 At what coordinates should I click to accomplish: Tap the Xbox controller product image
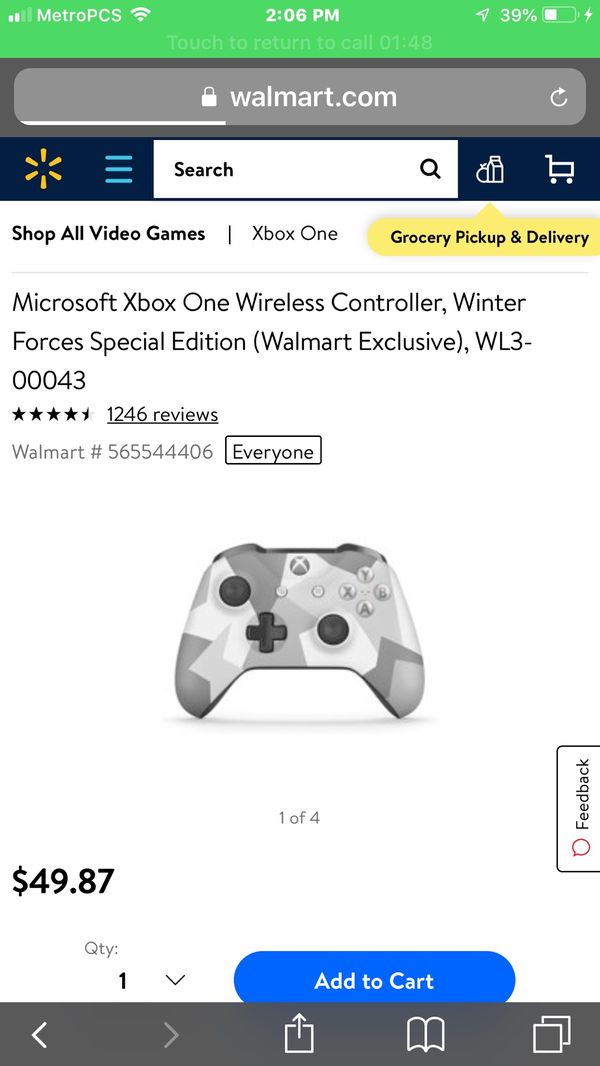(300, 632)
